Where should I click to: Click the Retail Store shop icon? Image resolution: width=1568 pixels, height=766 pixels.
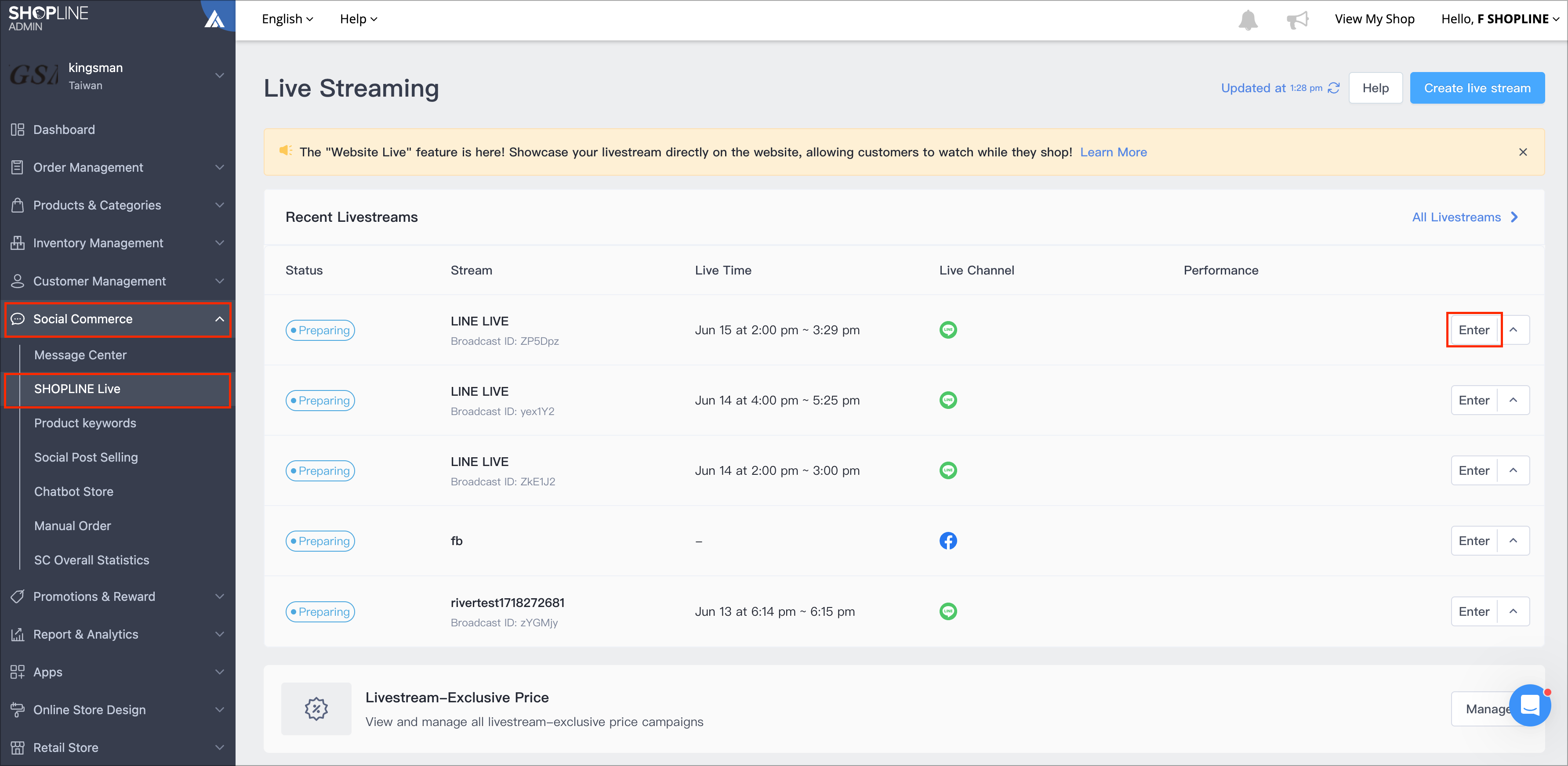point(18,748)
